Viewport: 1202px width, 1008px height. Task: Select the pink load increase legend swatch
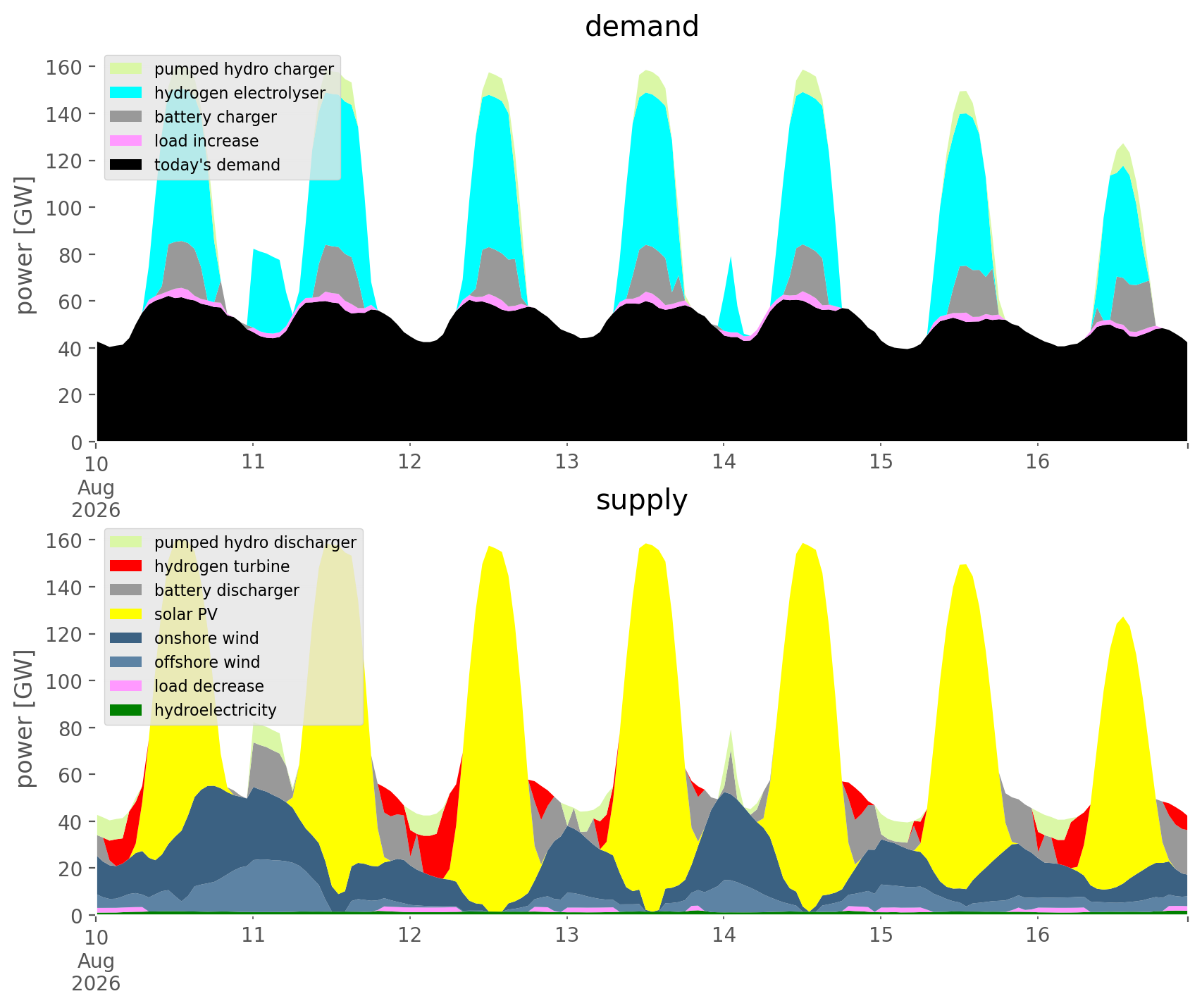point(128,141)
